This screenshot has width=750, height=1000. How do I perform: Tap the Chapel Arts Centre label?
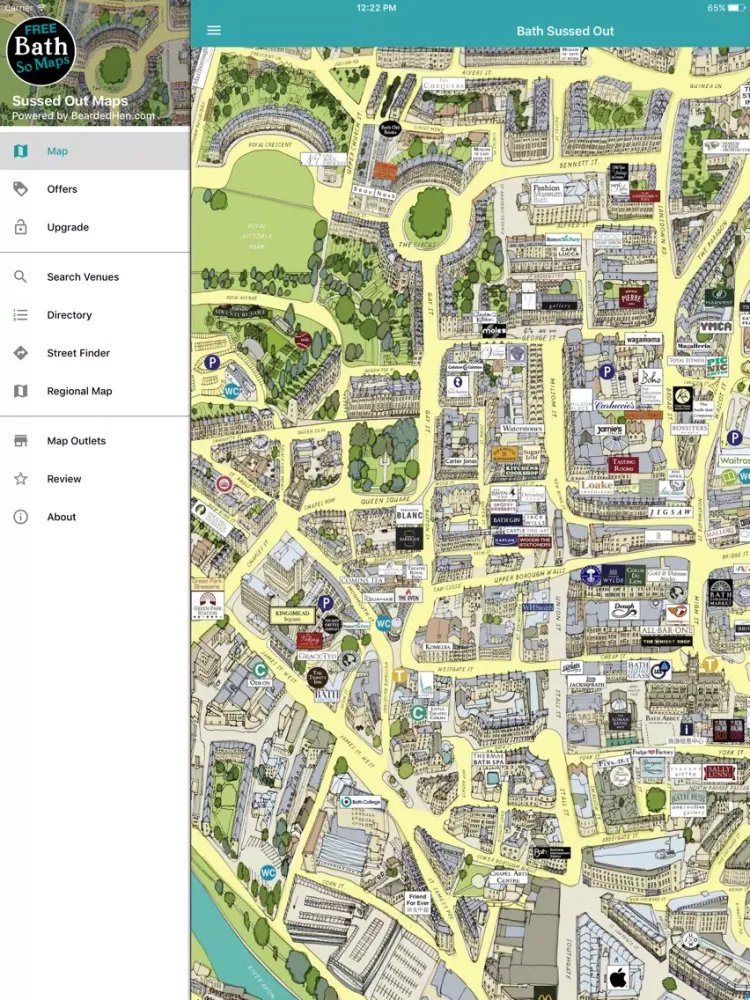click(508, 877)
